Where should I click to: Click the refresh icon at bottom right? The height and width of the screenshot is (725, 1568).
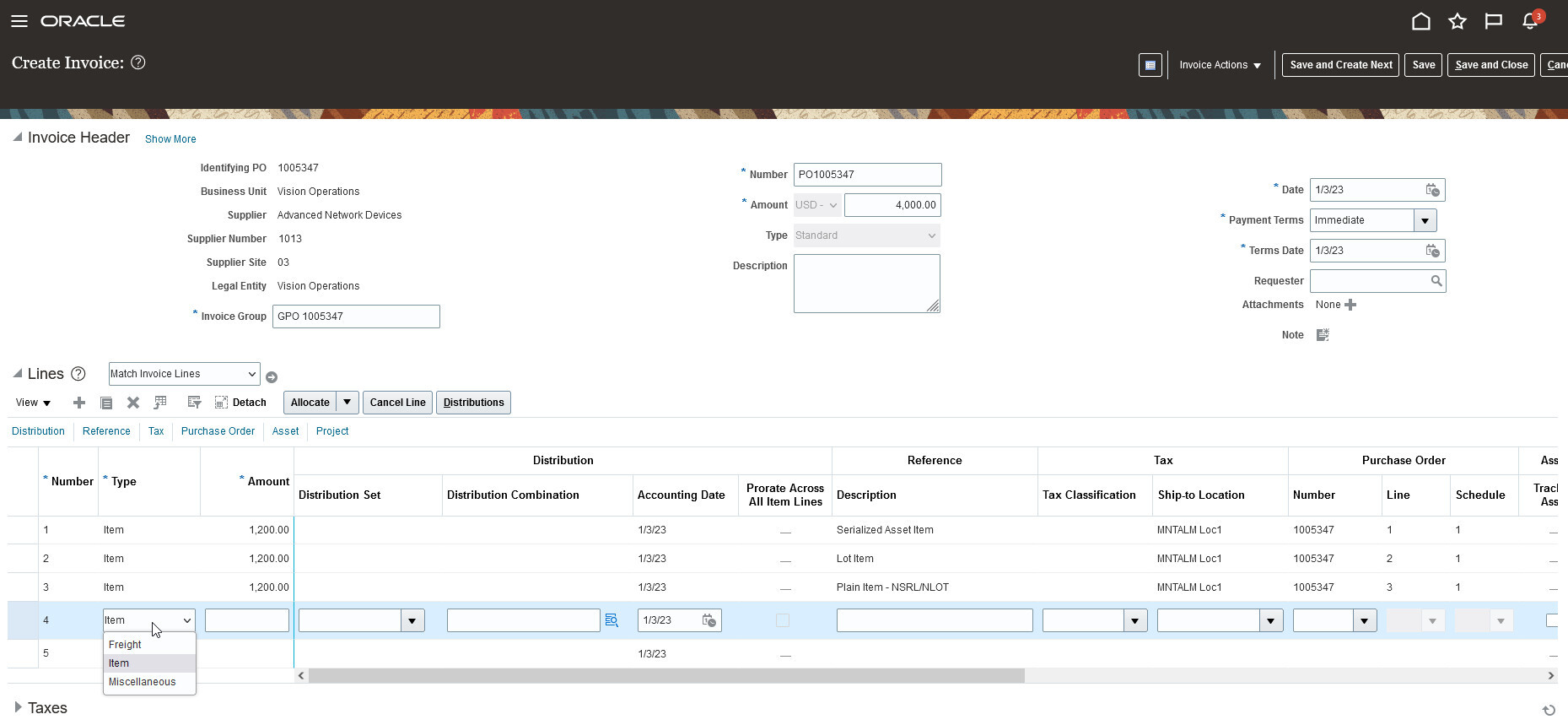[x=1548, y=711]
